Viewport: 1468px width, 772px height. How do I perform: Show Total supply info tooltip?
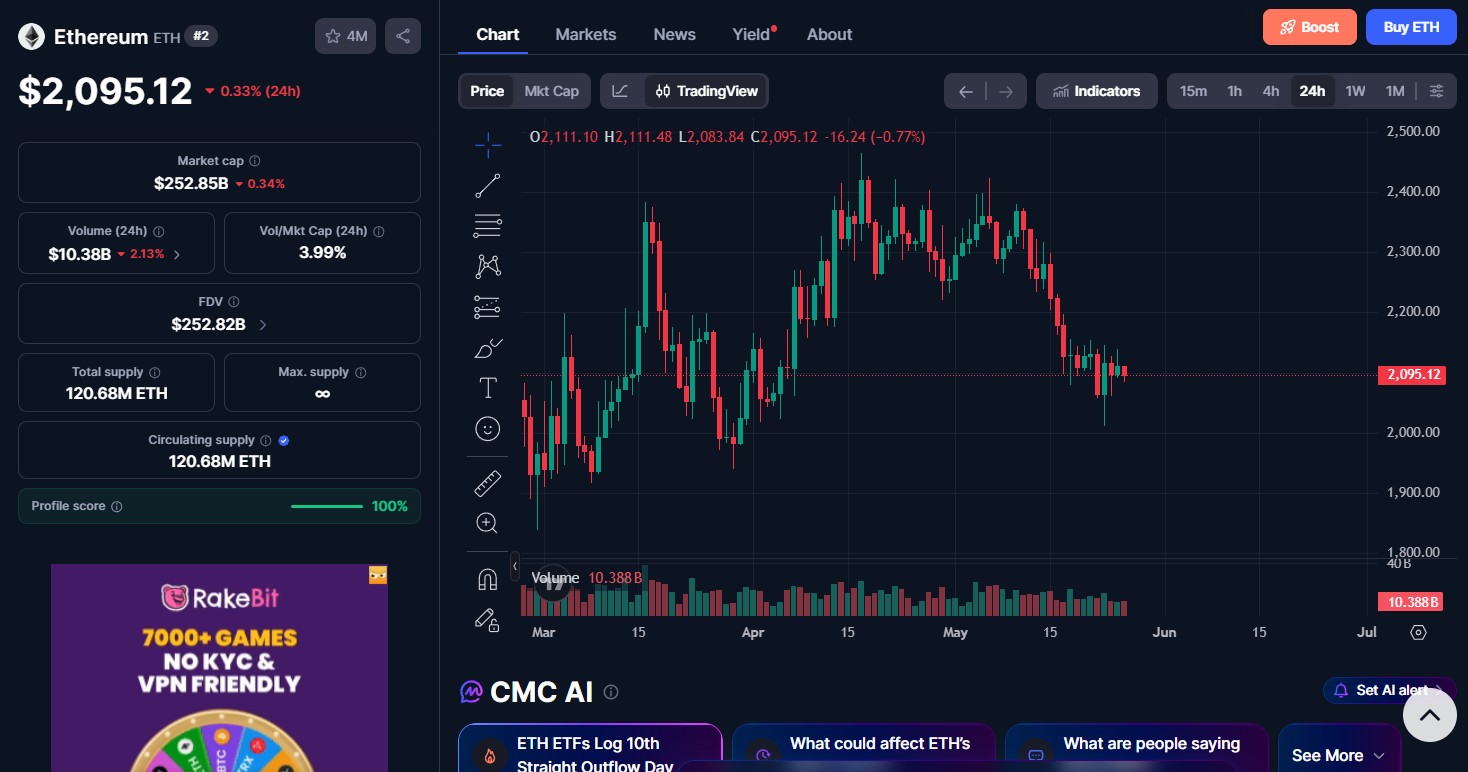coord(155,372)
